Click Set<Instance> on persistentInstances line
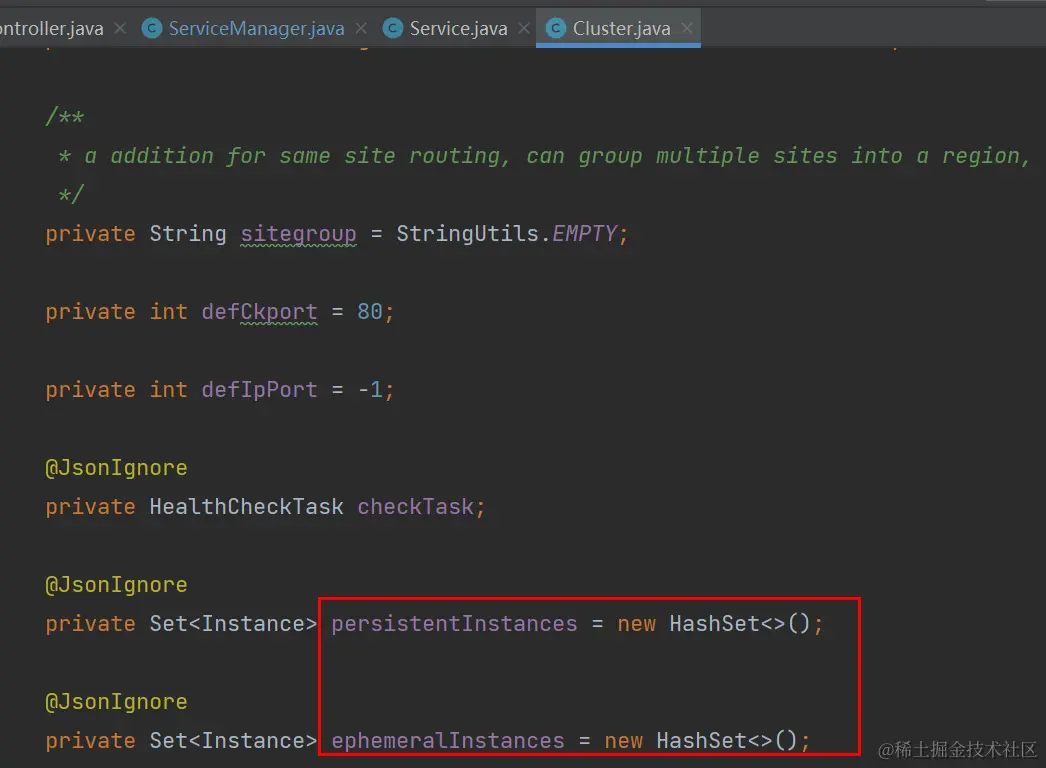Image resolution: width=1046 pixels, height=768 pixels. pos(233,624)
